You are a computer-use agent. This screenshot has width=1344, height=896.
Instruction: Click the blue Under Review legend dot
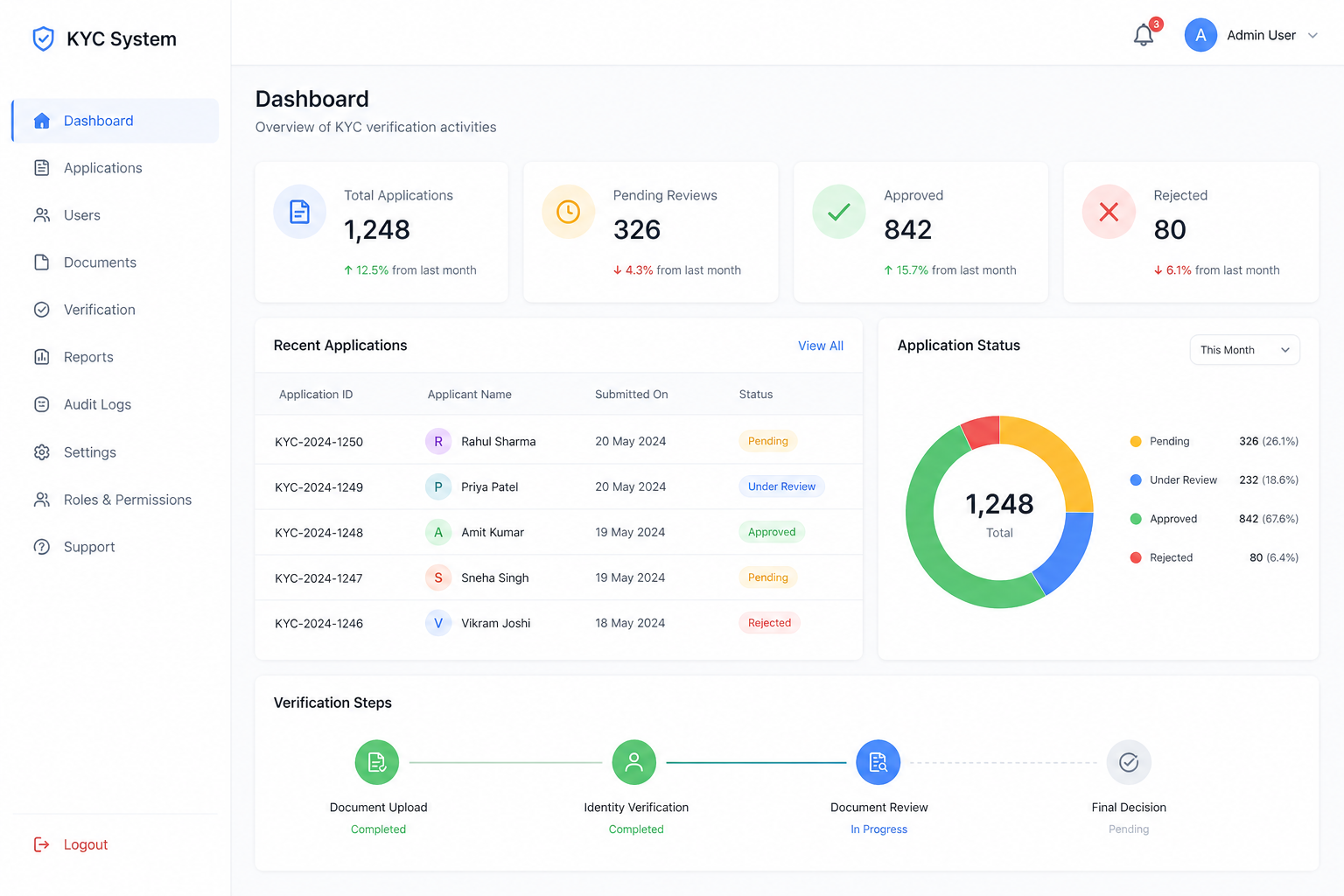coord(1136,479)
